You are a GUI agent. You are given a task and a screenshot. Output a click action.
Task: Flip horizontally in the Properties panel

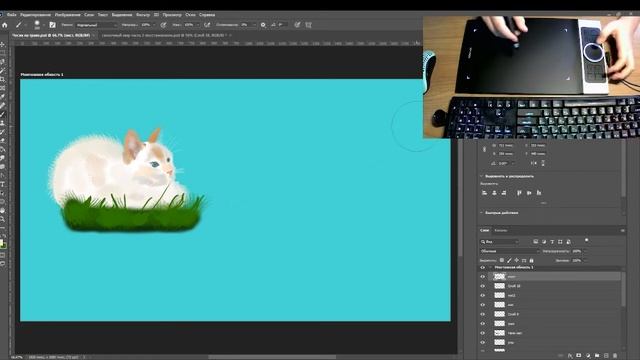tap(533, 163)
